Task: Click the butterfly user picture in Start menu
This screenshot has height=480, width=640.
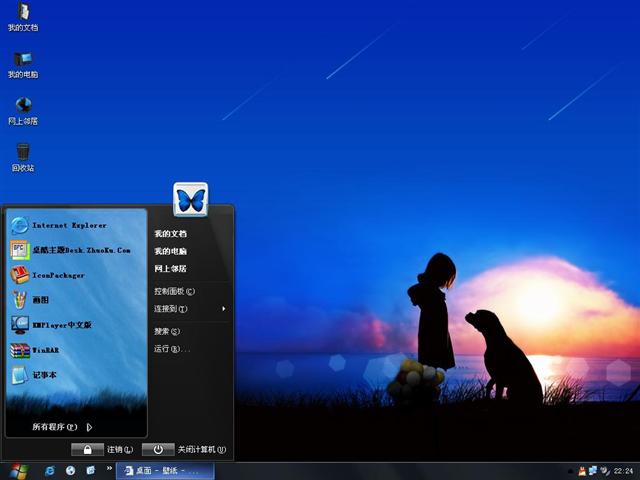Action: coord(191,200)
